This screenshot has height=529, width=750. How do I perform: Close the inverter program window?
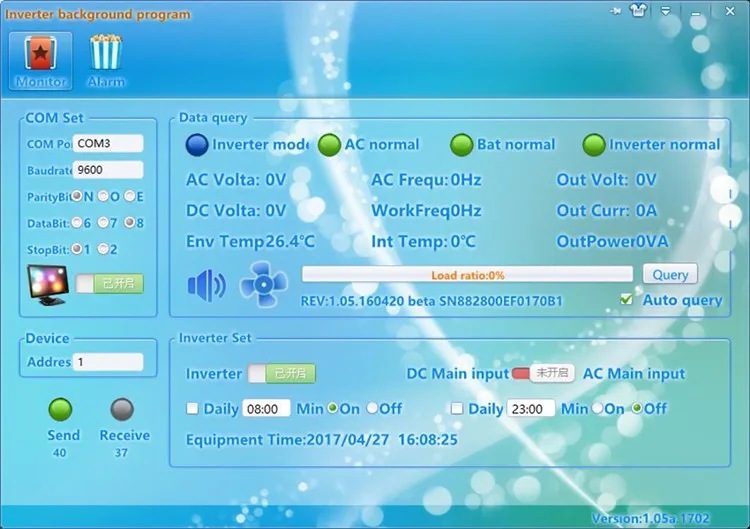click(730, 11)
